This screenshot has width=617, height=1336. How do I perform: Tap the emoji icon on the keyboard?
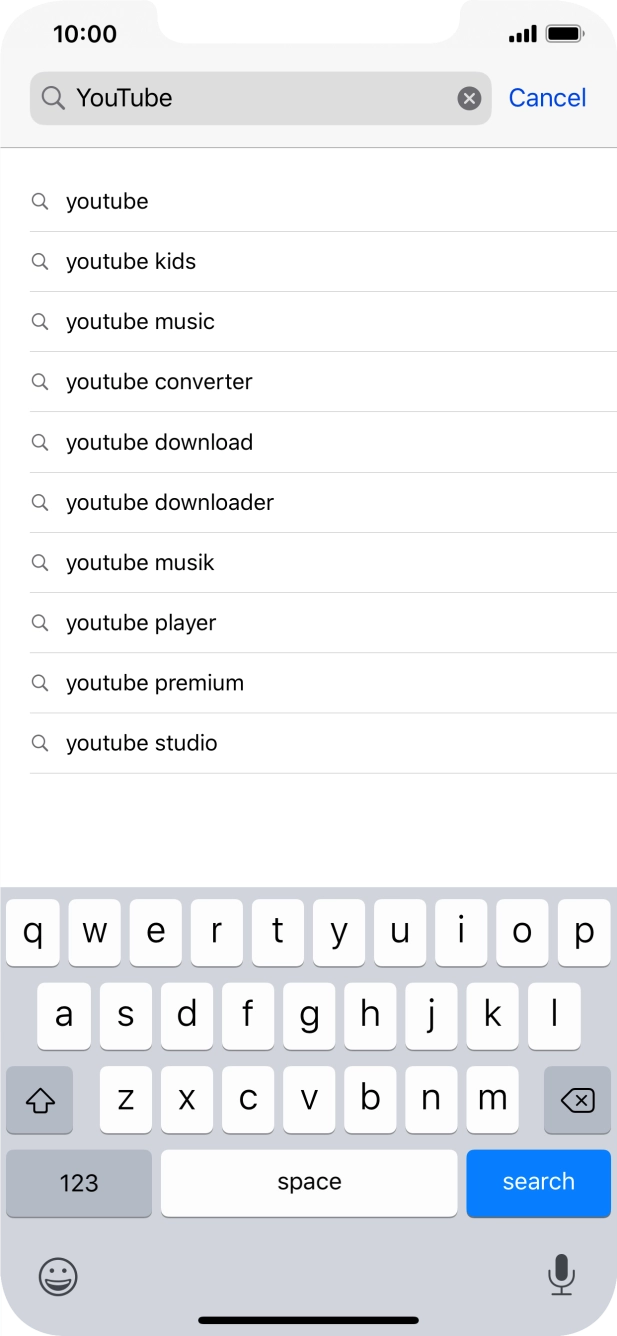[57, 1277]
